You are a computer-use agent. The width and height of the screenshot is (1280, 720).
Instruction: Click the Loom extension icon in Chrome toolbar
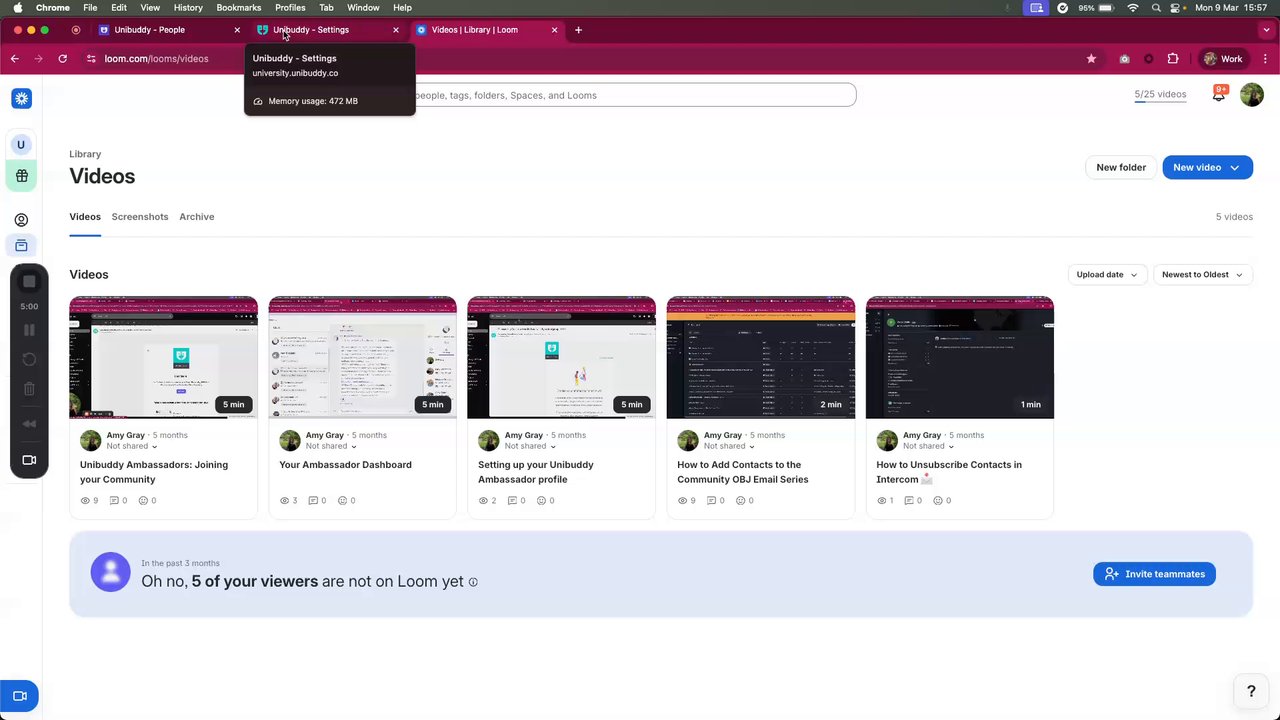click(1148, 59)
